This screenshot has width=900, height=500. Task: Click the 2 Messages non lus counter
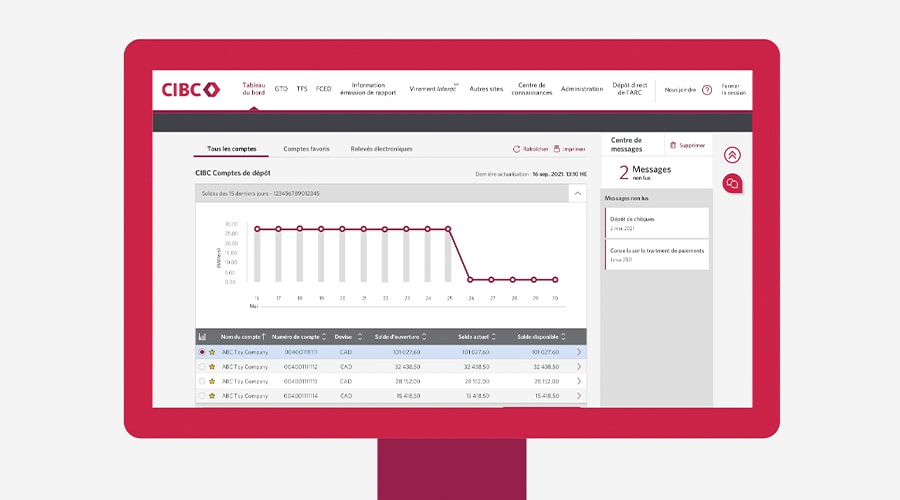click(x=645, y=172)
